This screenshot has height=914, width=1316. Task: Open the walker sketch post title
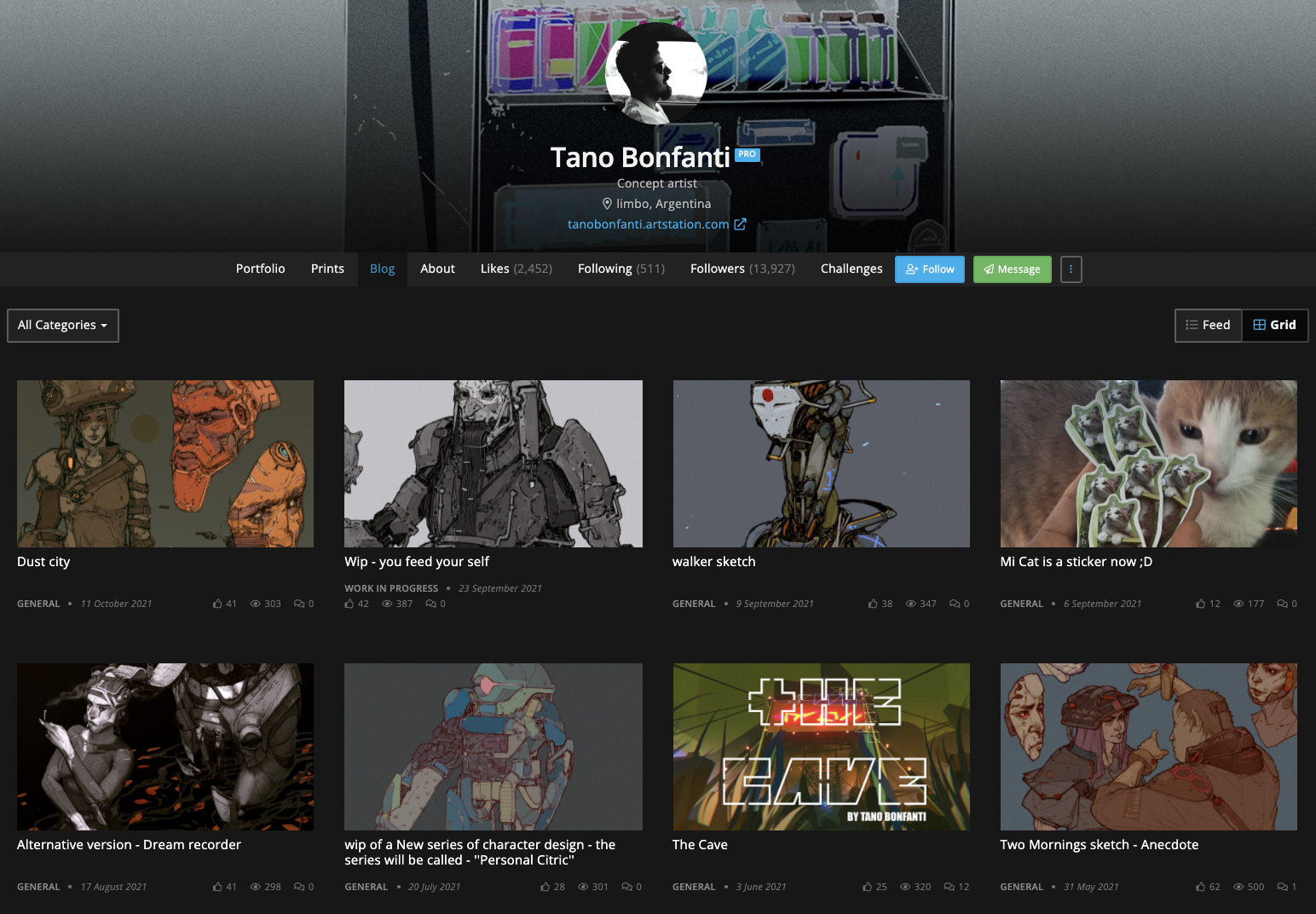[x=713, y=562]
